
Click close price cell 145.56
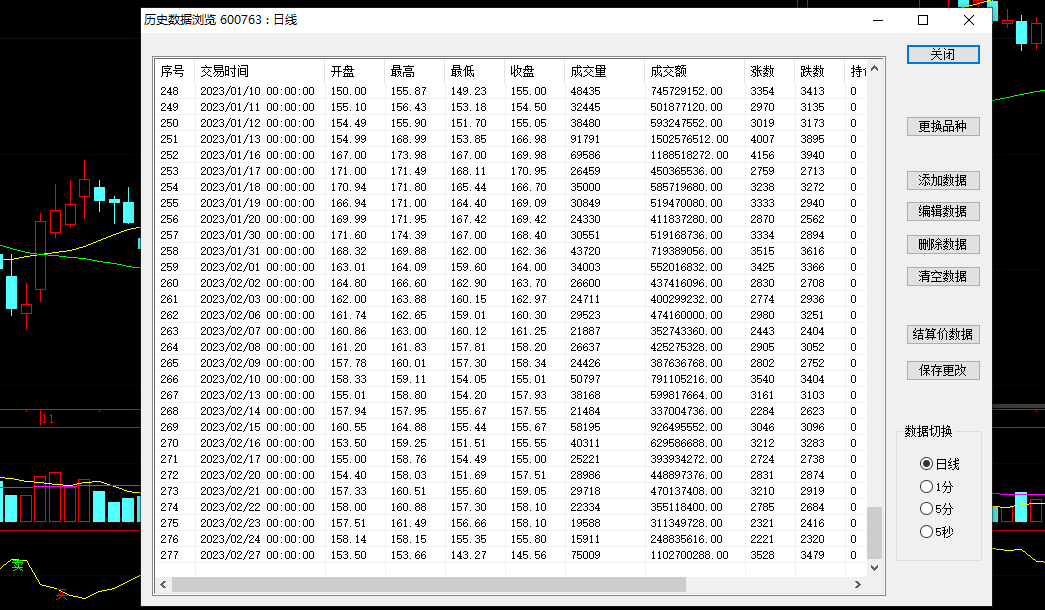pyautogui.click(x=528, y=555)
